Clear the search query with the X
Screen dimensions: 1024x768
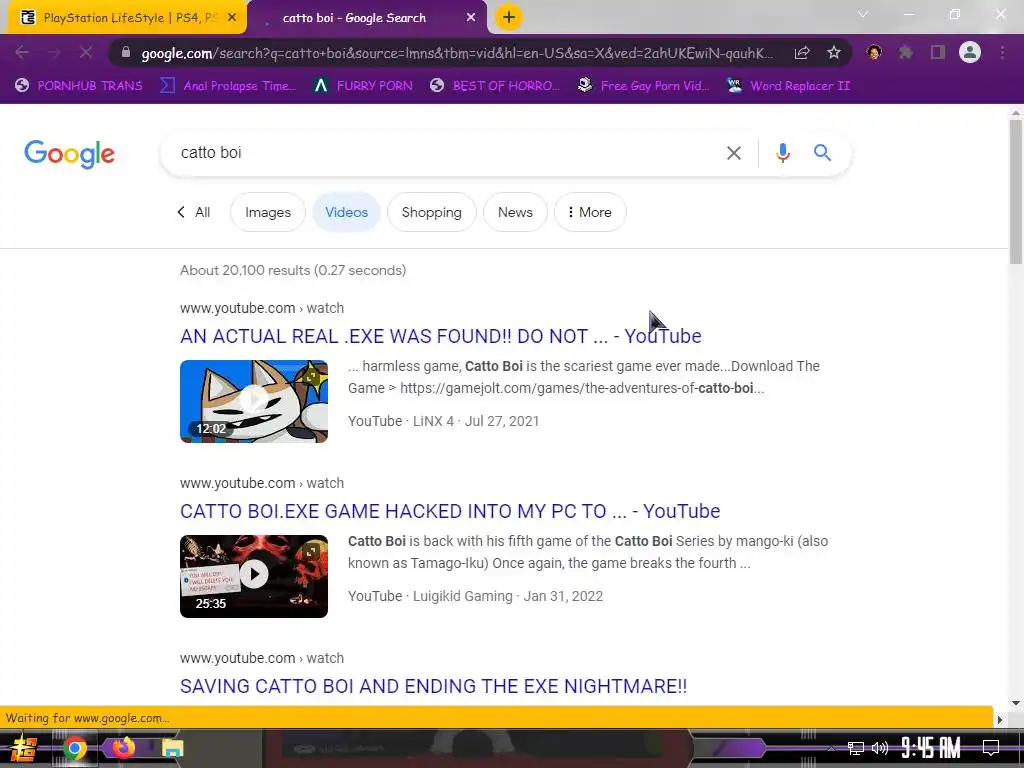[x=734, y=153]
